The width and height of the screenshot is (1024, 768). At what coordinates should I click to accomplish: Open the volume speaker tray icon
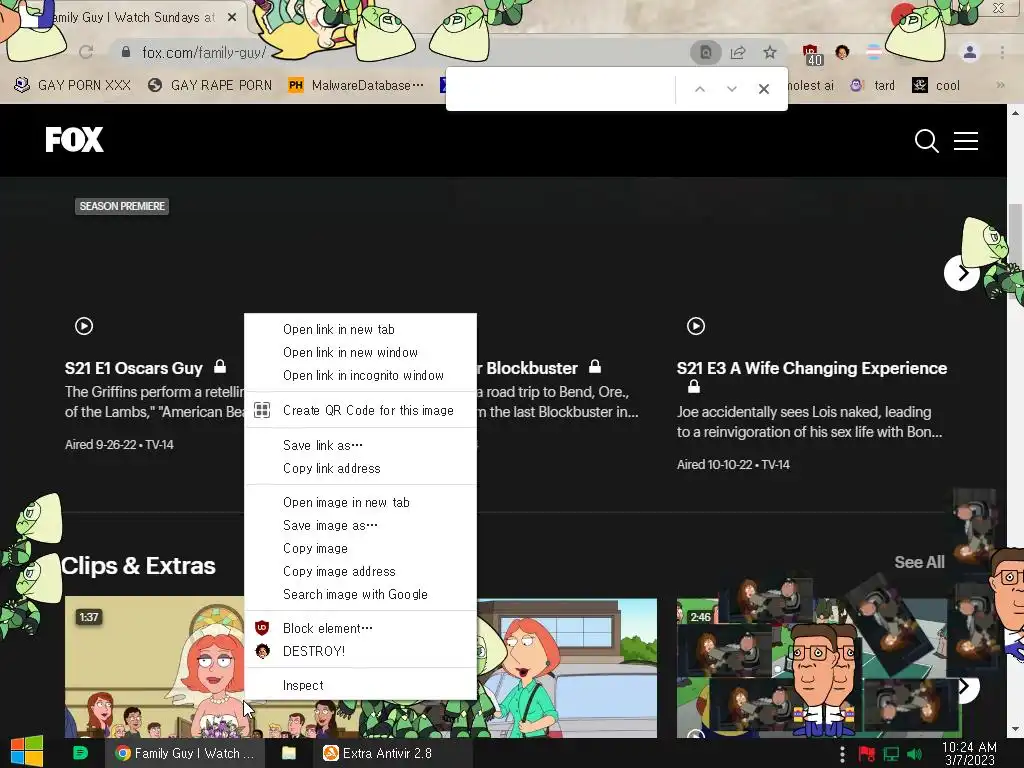[x=914, y=754]
